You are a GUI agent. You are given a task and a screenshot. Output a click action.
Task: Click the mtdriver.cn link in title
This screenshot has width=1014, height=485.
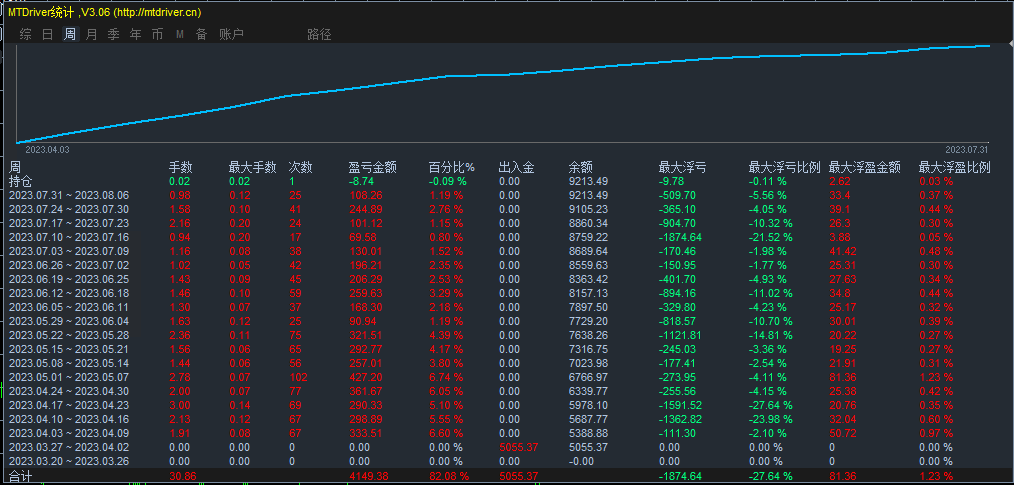[x=156, y=12]
